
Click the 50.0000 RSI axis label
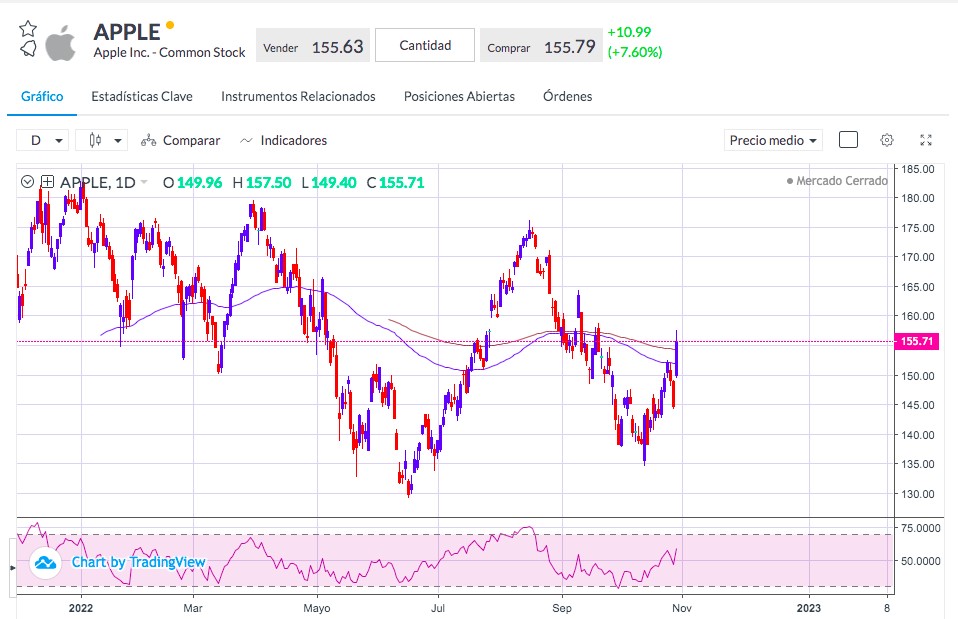tap(920, 561)
